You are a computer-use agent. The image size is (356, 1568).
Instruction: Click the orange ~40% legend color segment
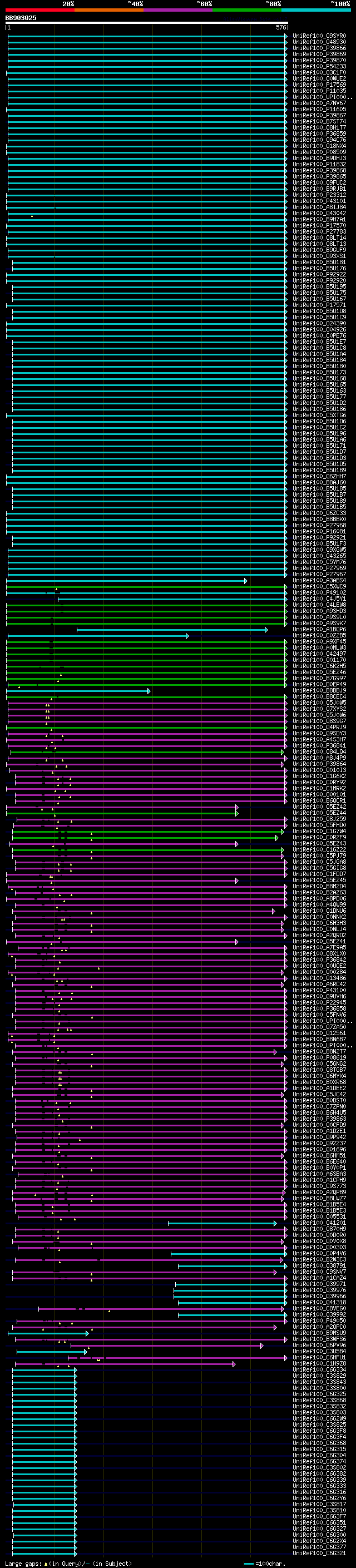(x=109, y=10)
